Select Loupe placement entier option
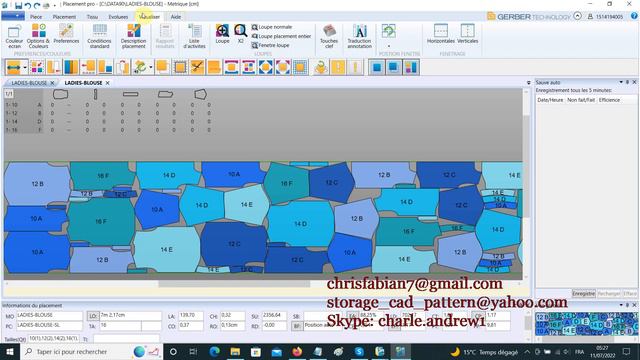 click(x=281, y=36)
